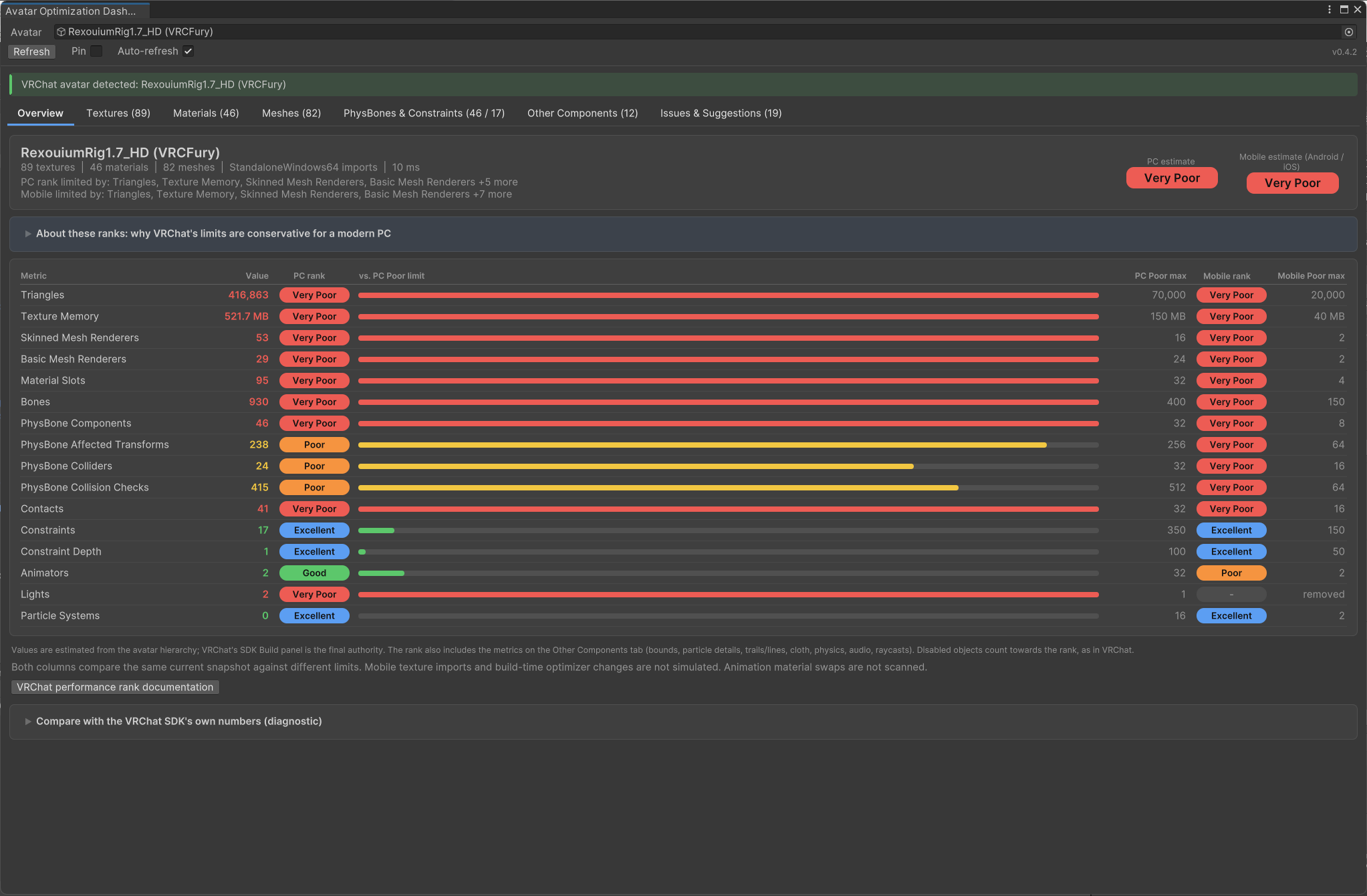Viewport: 1367px width, 896px height.
Task: Click the Bones value 930
Action: coord(259,402)
